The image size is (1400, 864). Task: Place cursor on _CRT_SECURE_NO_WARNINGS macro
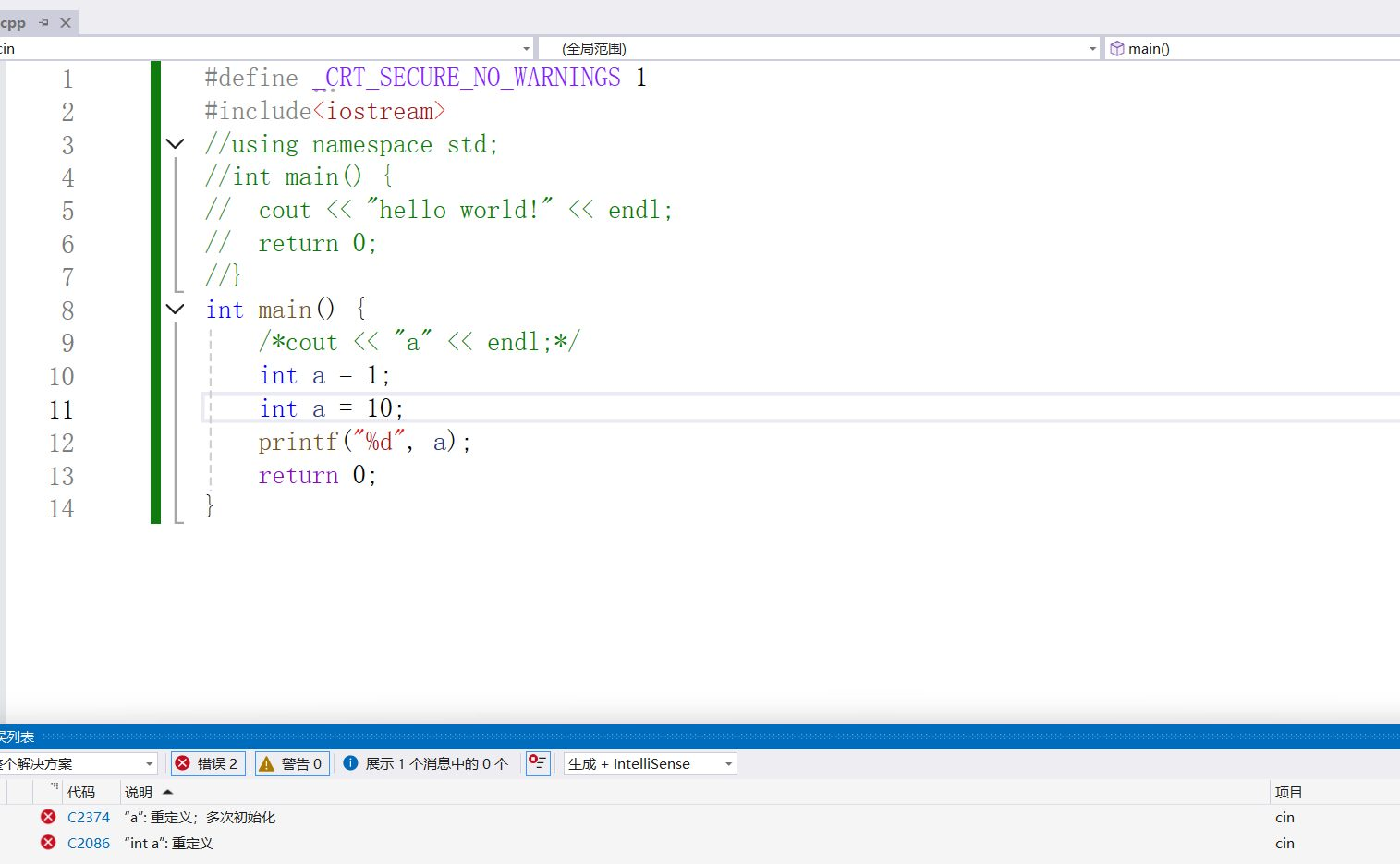467,78
